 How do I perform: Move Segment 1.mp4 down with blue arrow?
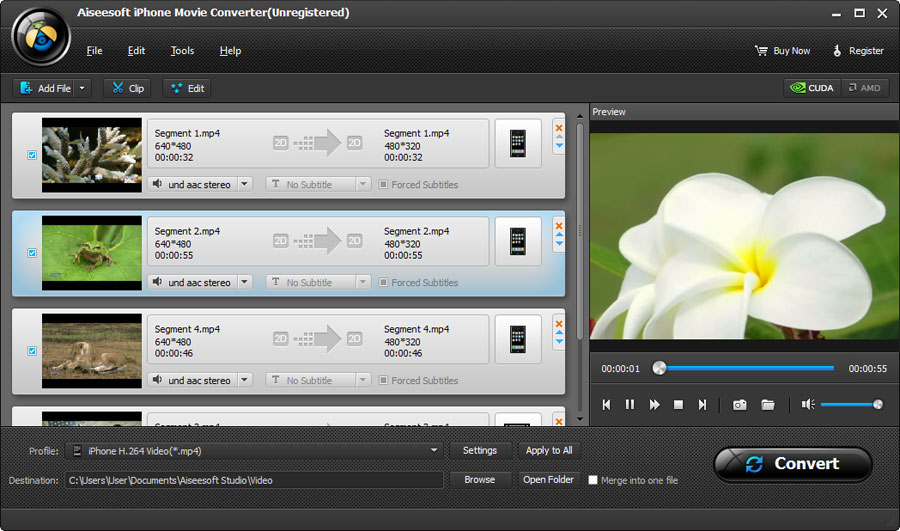tap(559, 146)
